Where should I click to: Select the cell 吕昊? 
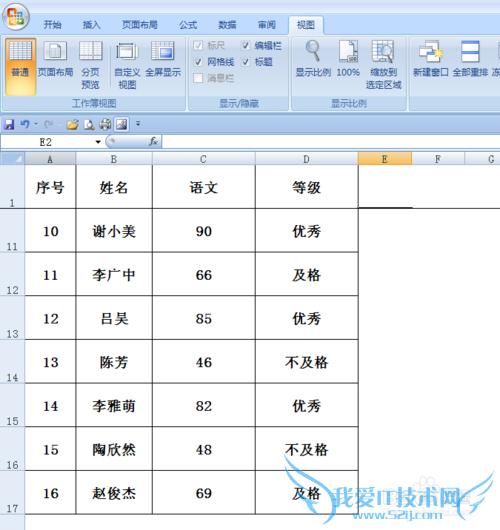pyautogui.click(x=114, y=318)
